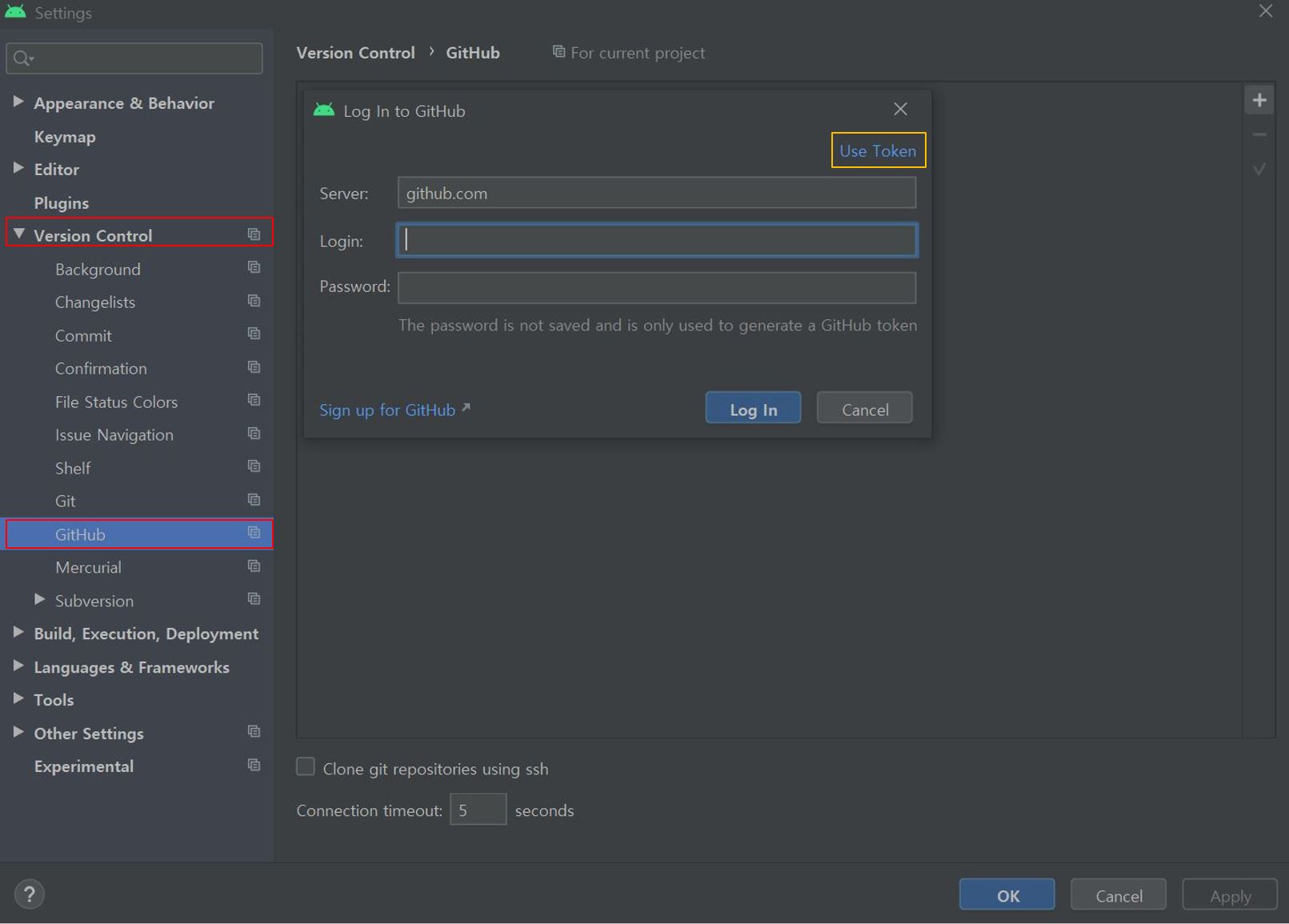Viewport: 1289px width, 924px height.
Task: Expand the Other Settings section
Action: click(18, 732)
